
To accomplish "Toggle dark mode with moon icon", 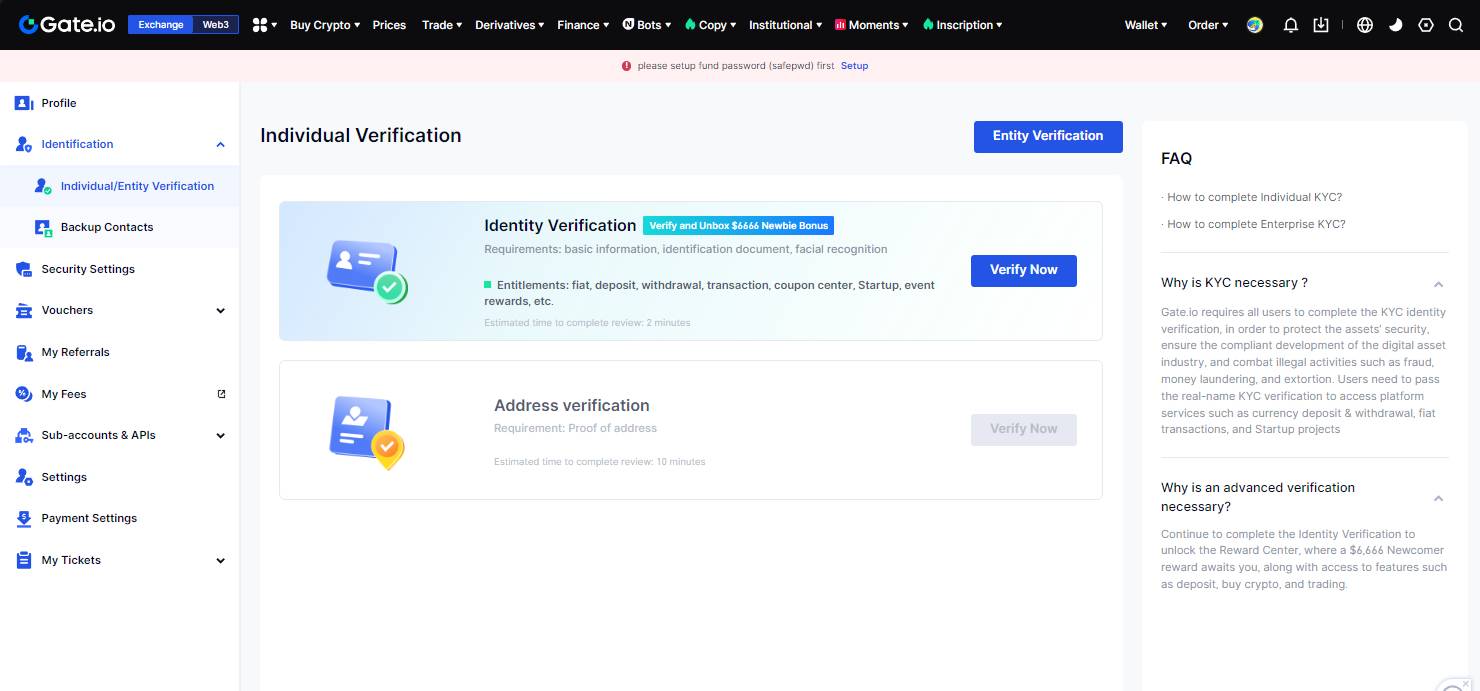I will (x=1396, y=25).
